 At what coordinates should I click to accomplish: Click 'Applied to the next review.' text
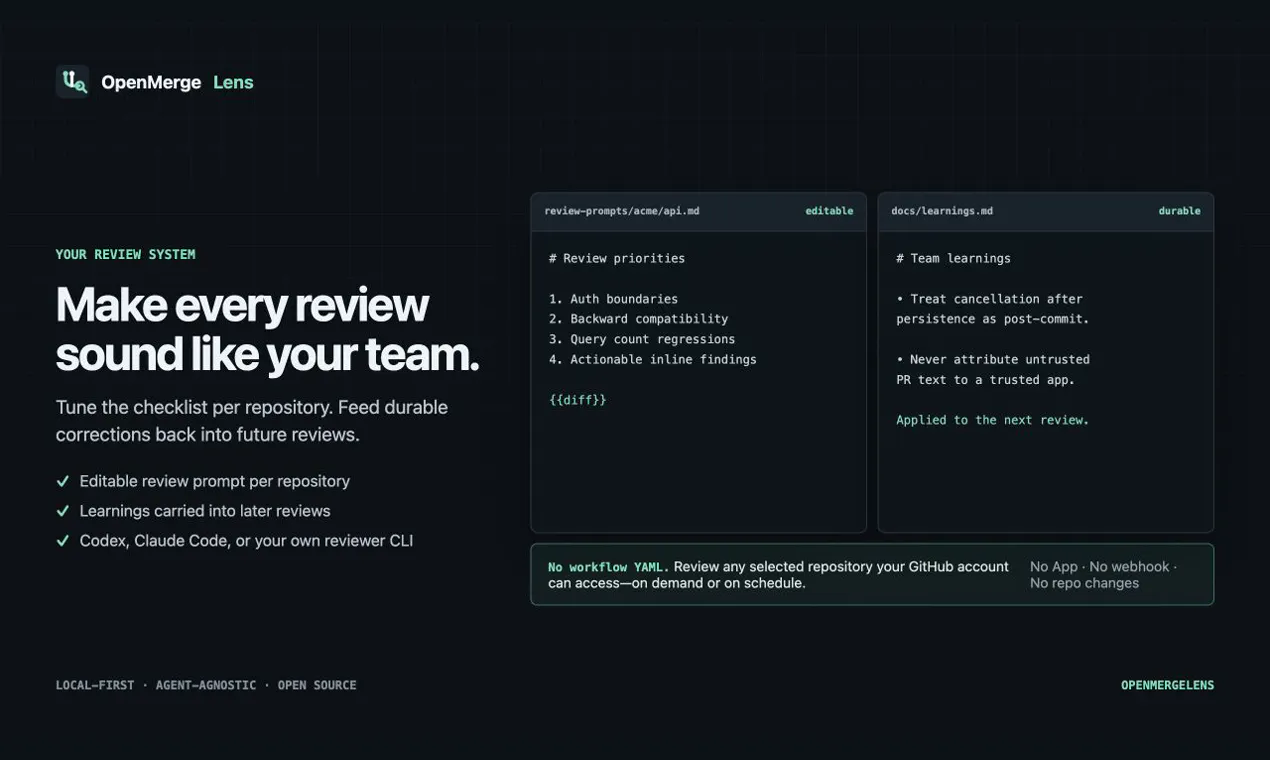coord(993,420)
